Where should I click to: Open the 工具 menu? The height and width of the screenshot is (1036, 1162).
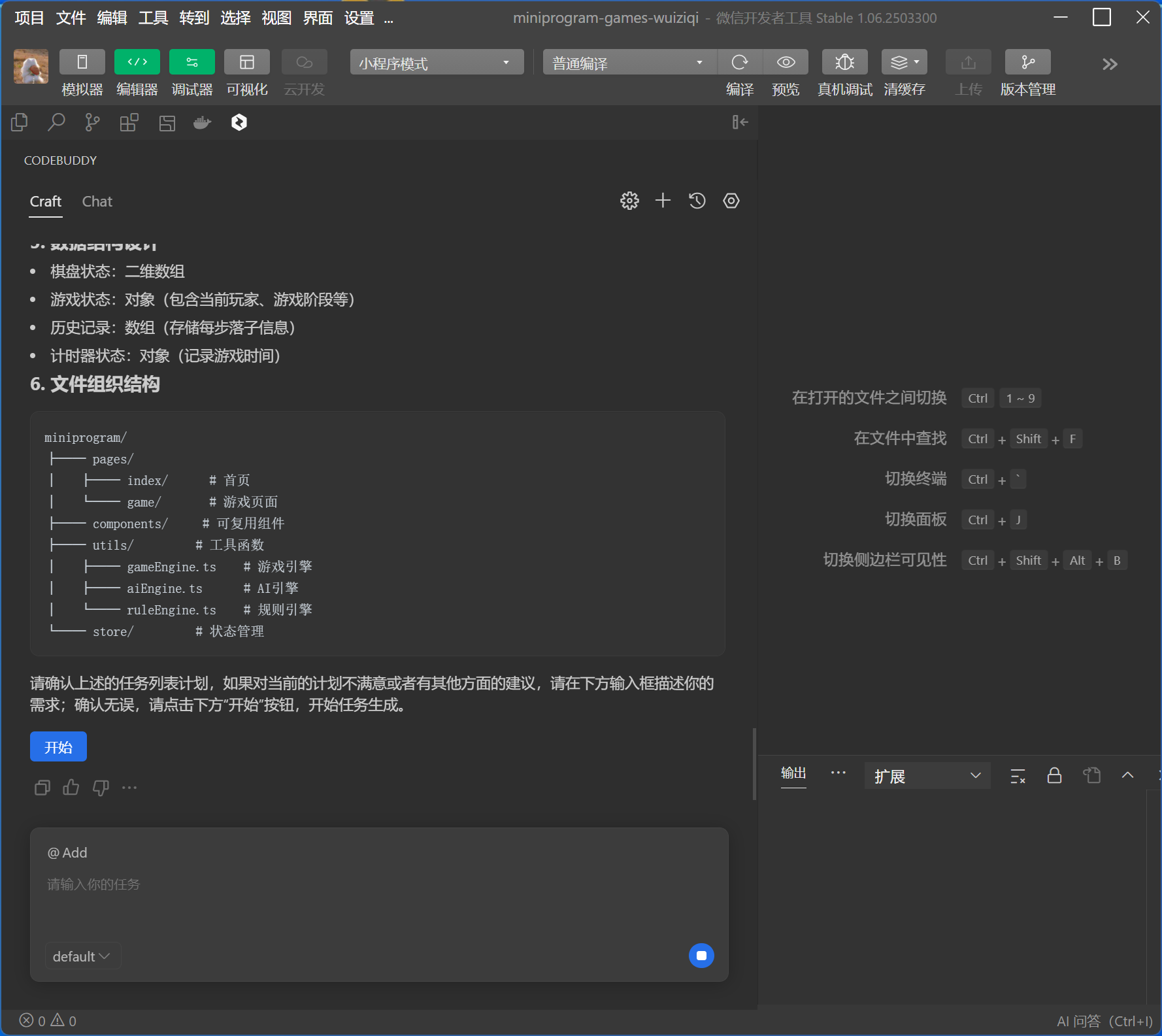(x=153, y=18)
